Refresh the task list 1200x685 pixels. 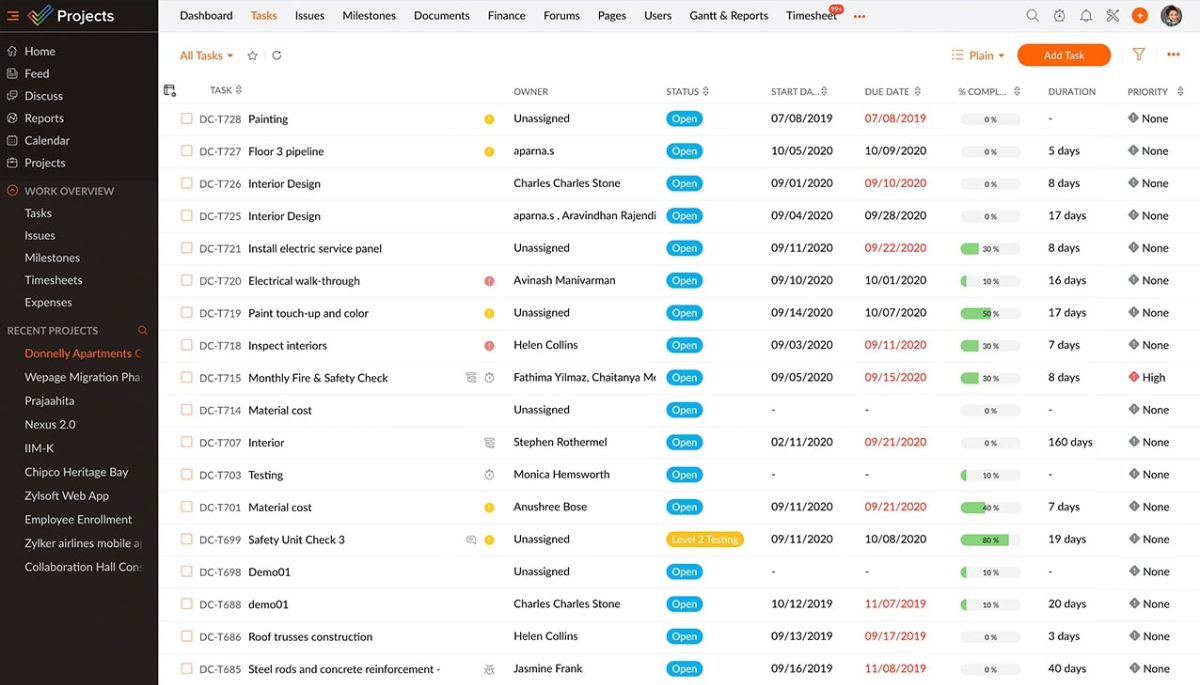coord(277,56)
